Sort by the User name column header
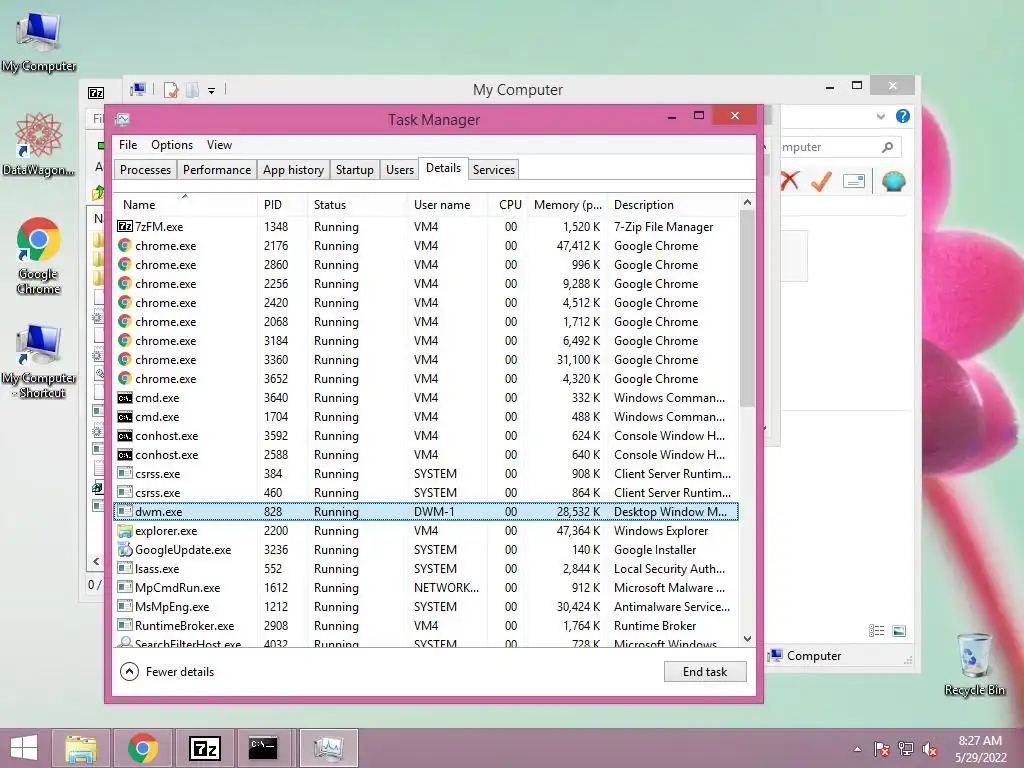This screenshot has height=768, width=1024. click(x=447, y=204)
